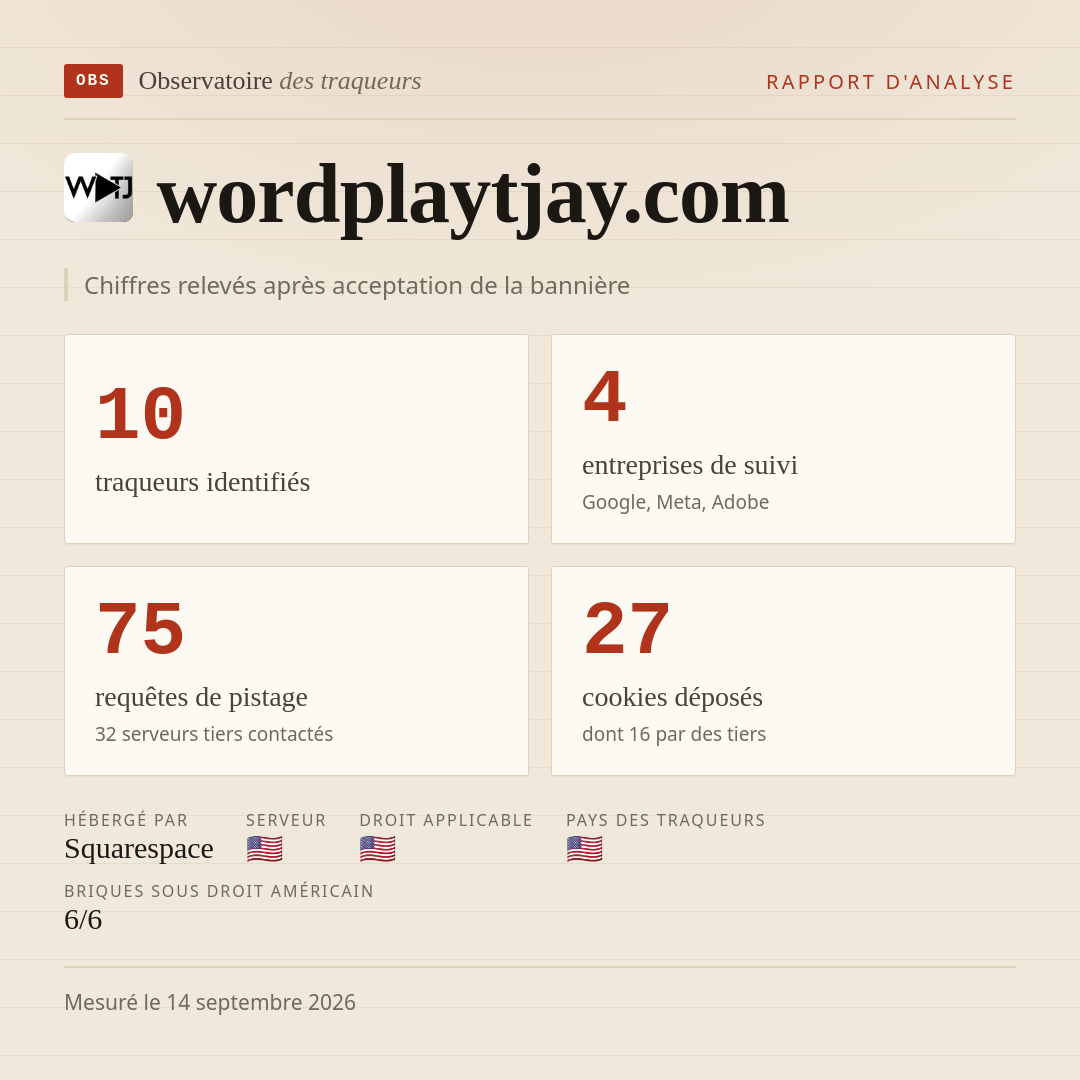Click 'Chiffres relevés après acceptation de la bannière'
This screenshot has height=1080, width=1080.
(357, 285)
